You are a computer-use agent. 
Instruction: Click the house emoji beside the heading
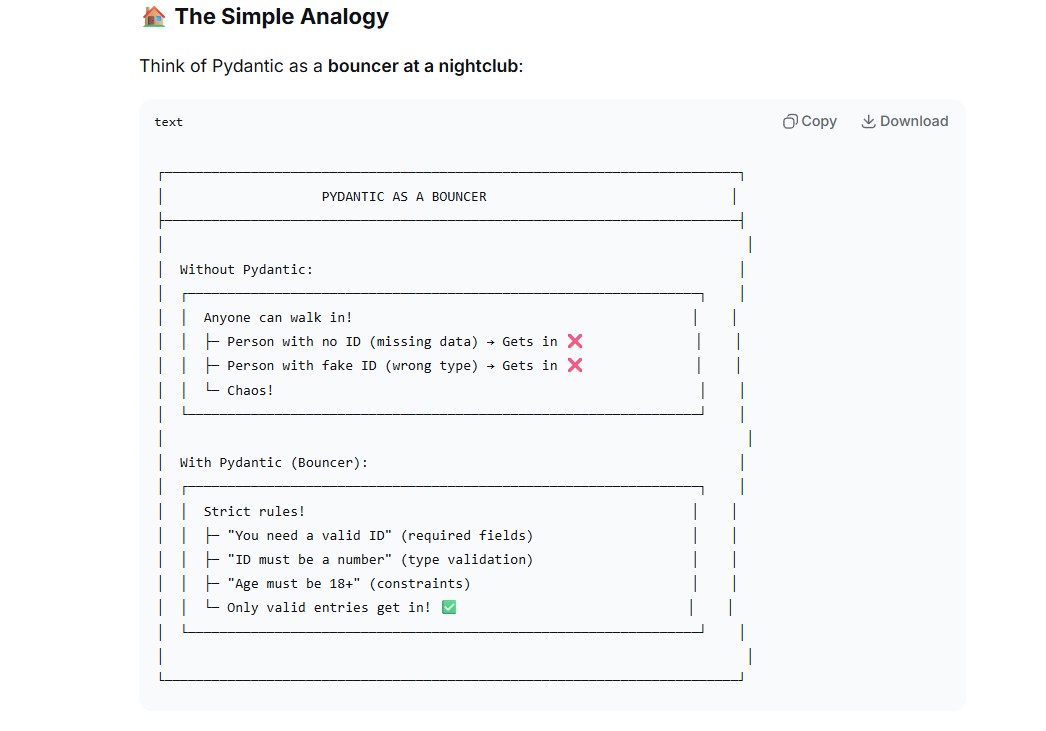[x=153, y=17]
